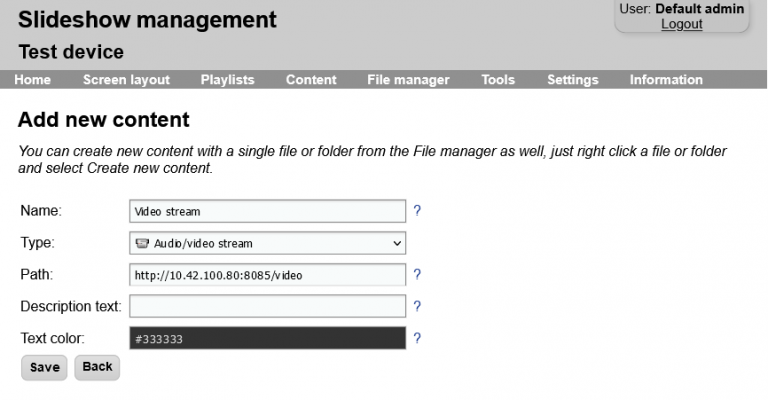Save the new content
Viewport: 768px width, 400px height.
click(x=44, y=367)
